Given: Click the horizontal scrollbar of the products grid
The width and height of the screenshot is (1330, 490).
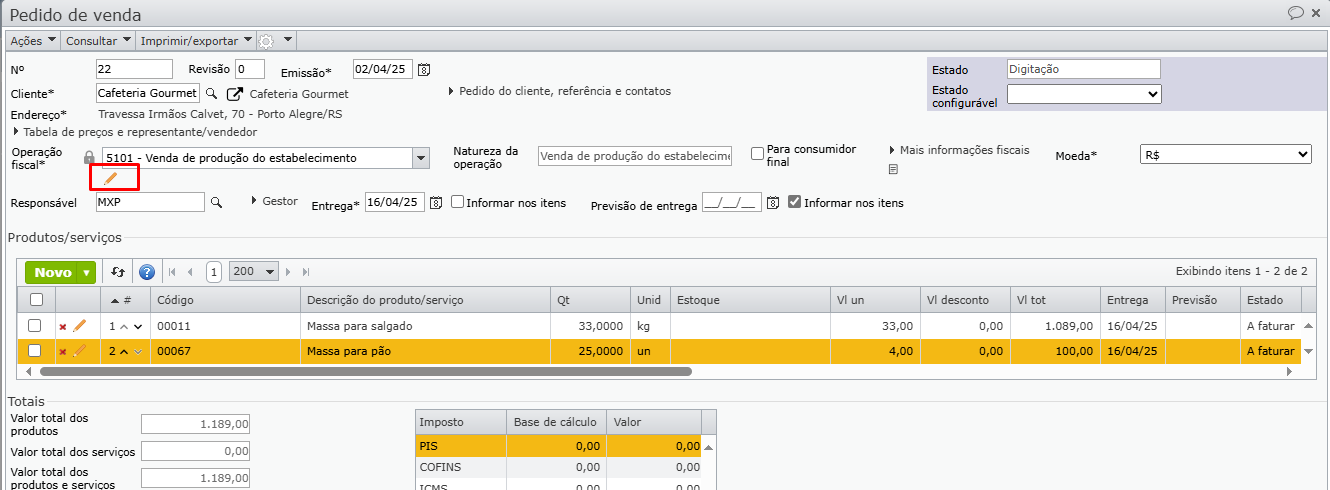Looking at the screenshot, I should pyautogui.click(x=365, y=371).
